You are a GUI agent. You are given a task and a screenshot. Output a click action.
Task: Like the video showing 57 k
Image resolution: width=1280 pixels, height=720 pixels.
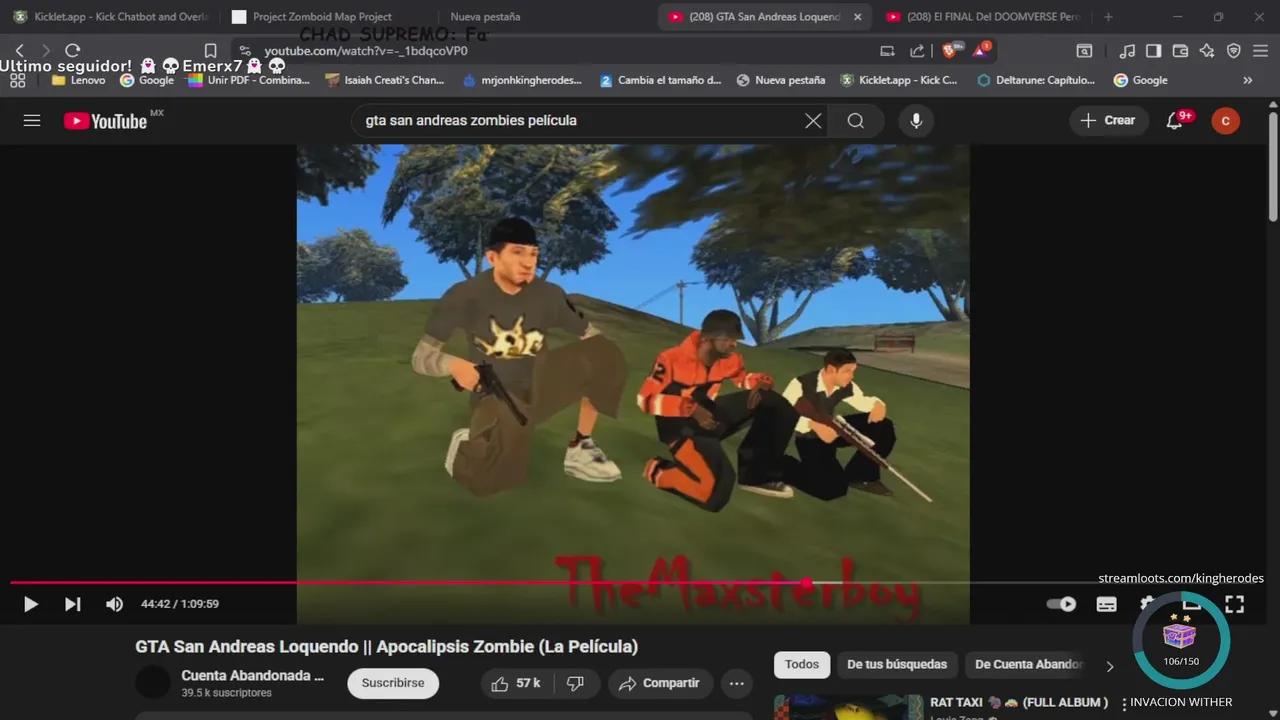(x=515, y=683)
